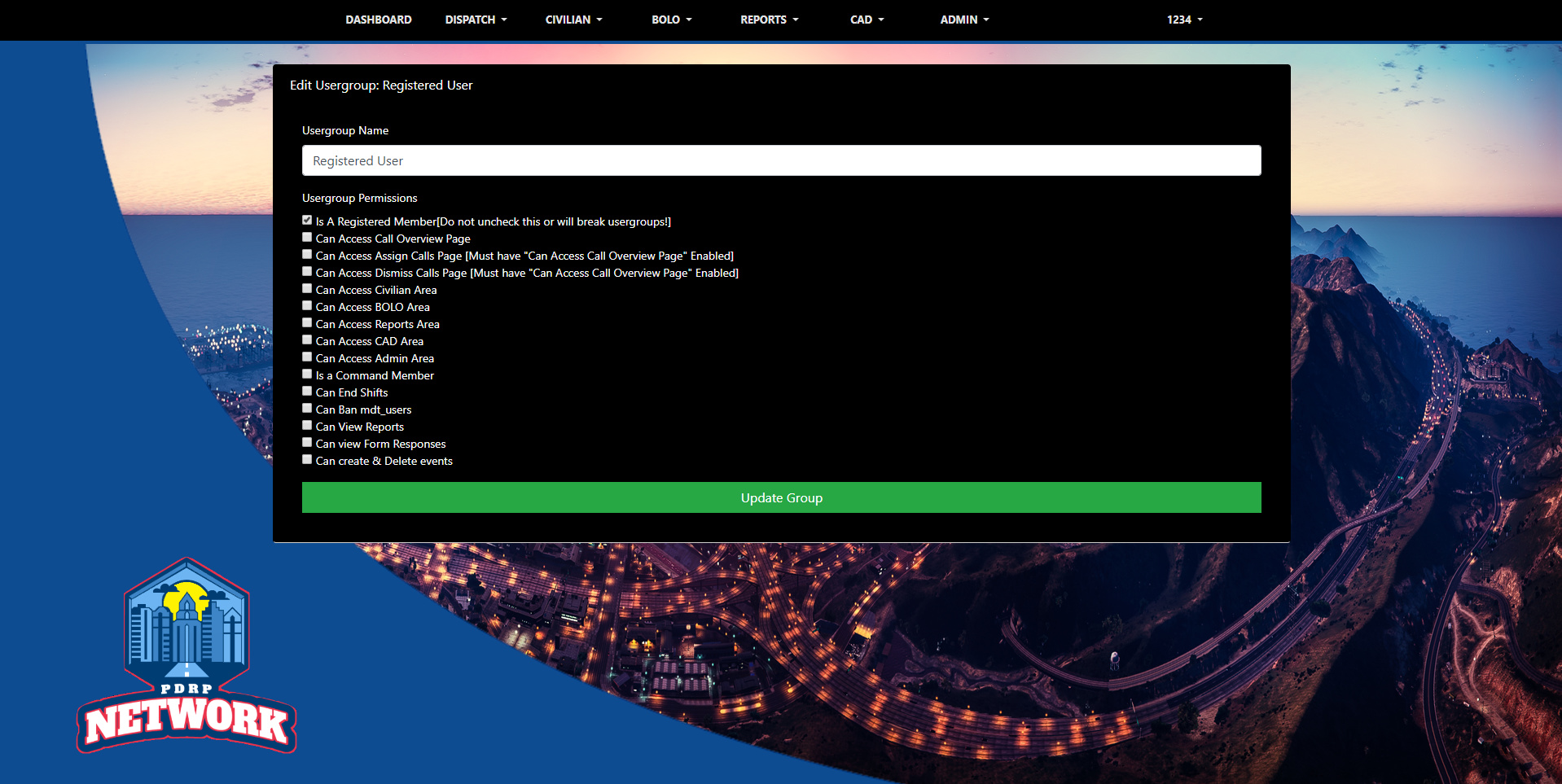Screen dimensions: 1562x784
Task: Check the Is a Command Member box
Action: point(307,374)
